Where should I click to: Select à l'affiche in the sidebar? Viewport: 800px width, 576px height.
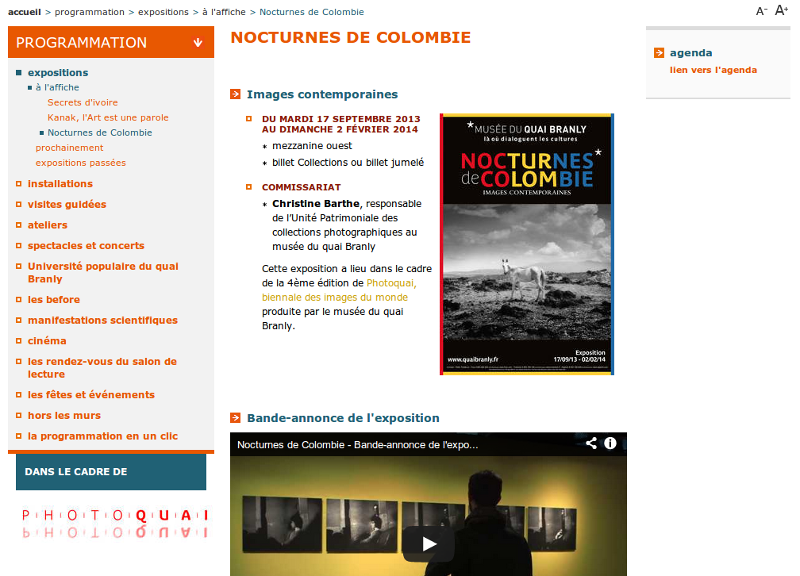tap(57, 87)
